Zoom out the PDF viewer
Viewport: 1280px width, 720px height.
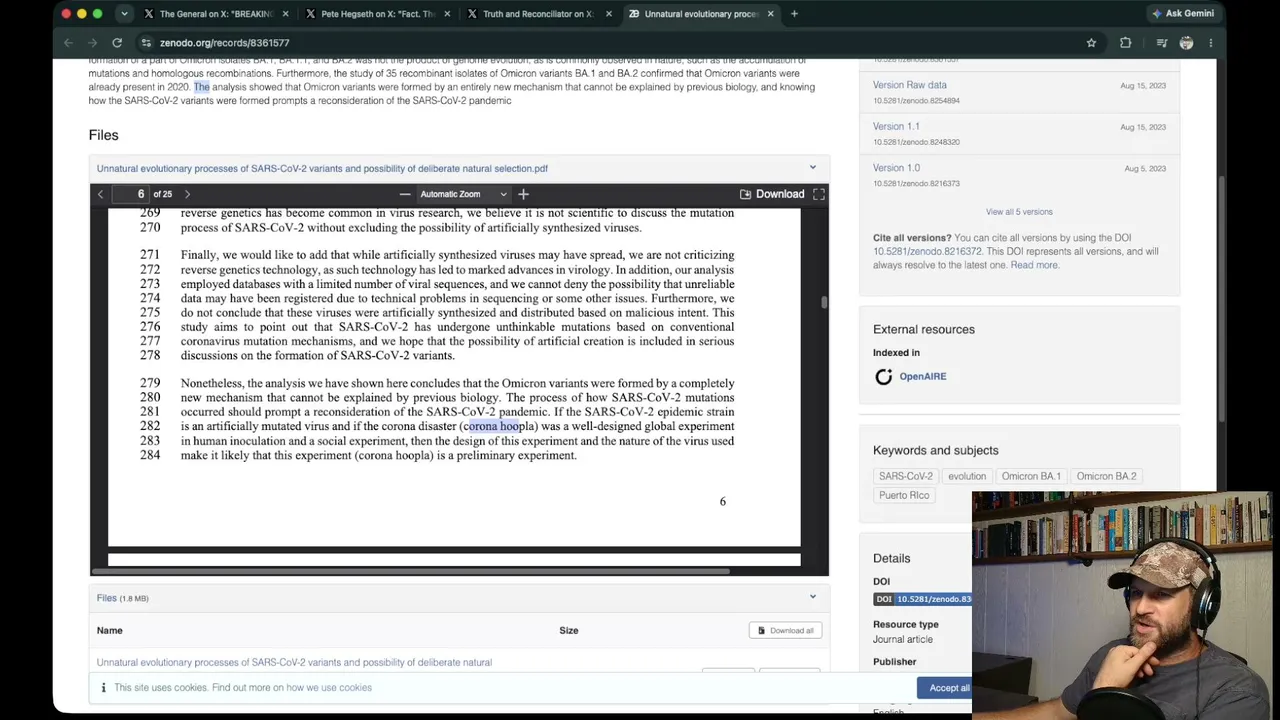[404, 194]
